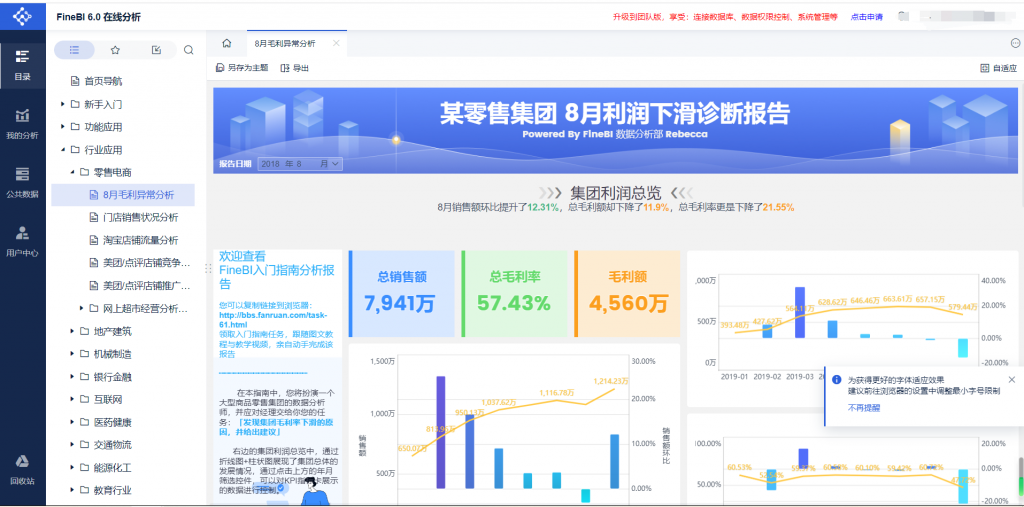Click 另存为主题 button

[x=242, y=68]
